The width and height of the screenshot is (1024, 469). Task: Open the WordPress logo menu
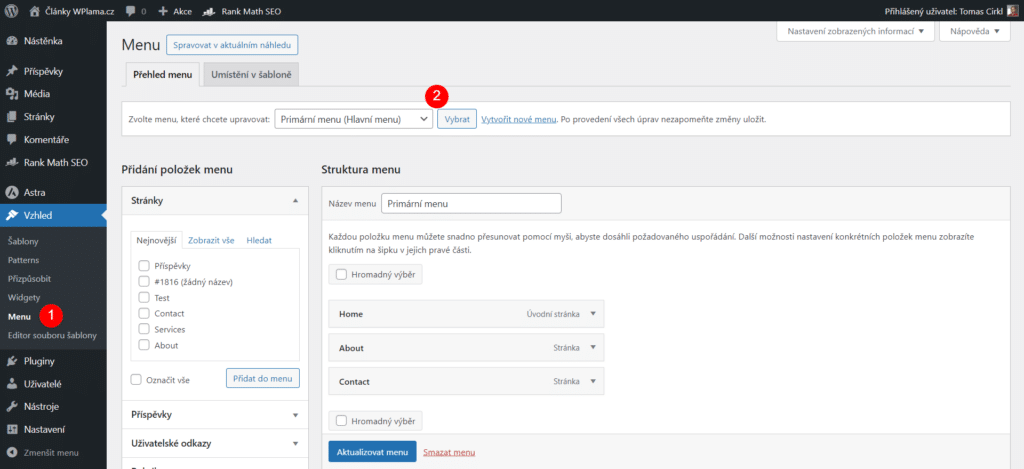(x=11, y=10)
